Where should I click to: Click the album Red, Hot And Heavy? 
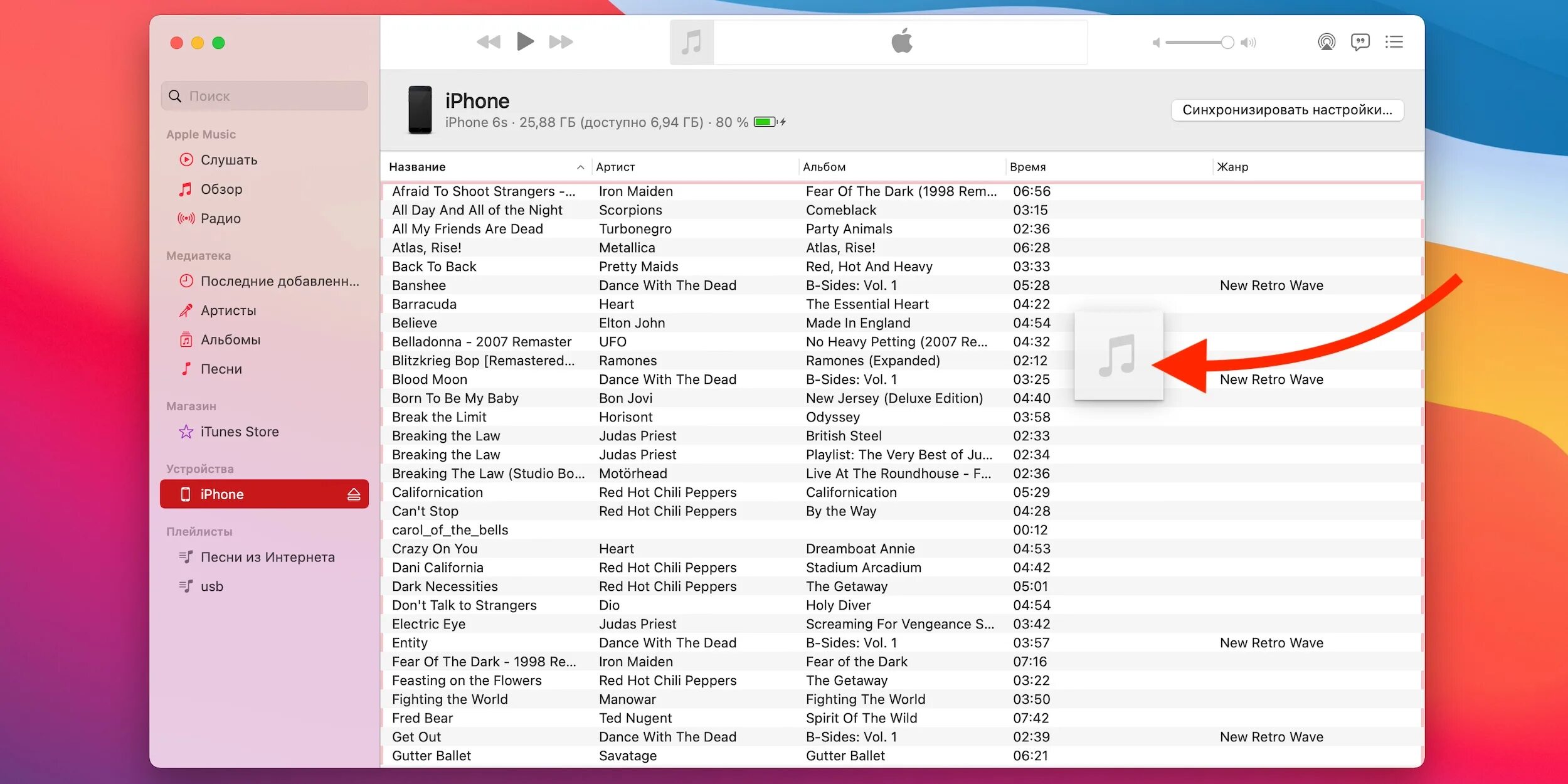coord(869,267)
